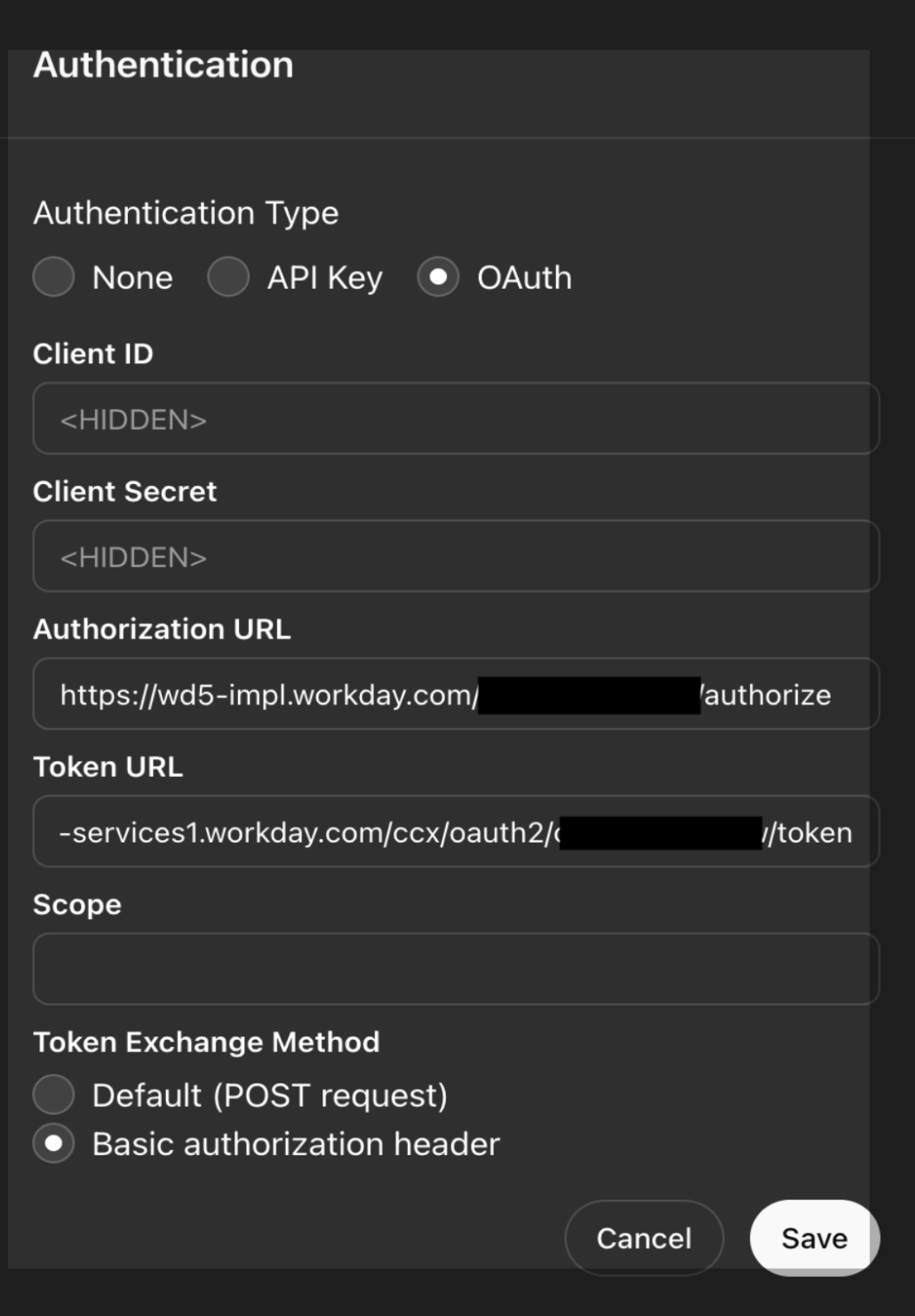Click the Client ID label text
915x1316 pixels.
93,353
